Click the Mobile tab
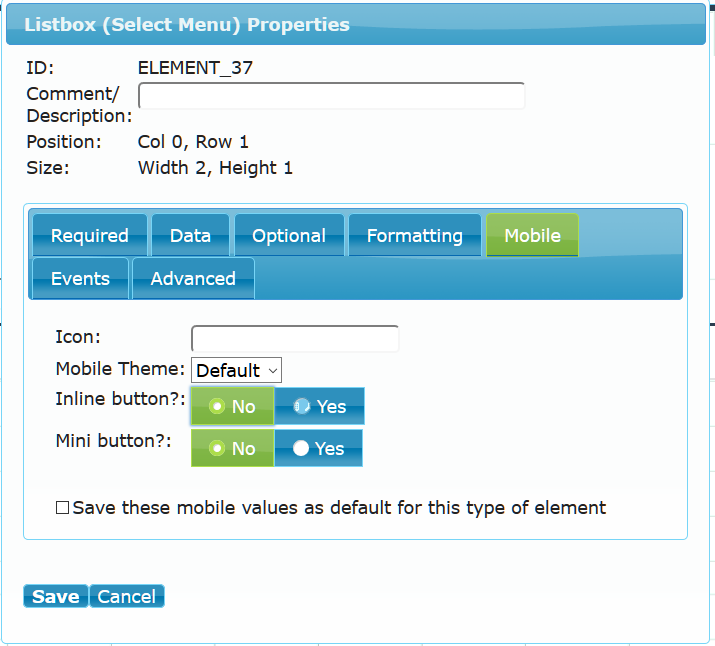Screen dimensions: 715x646 532,235
